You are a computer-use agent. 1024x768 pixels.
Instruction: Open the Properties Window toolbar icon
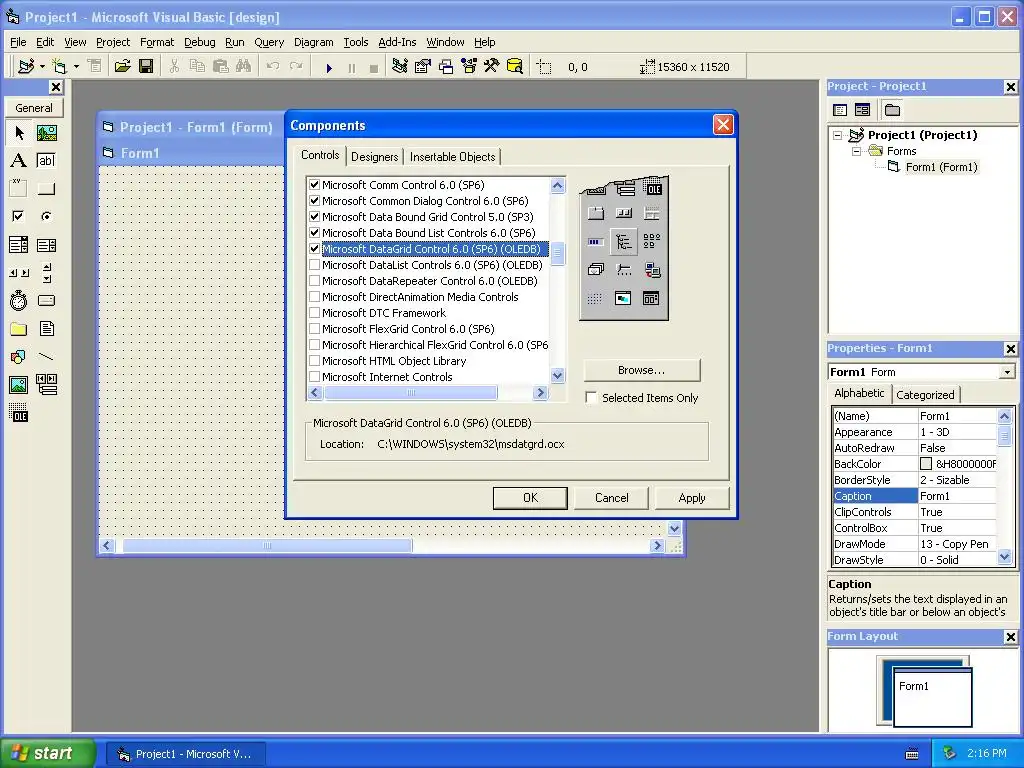(x=423, y=66)
